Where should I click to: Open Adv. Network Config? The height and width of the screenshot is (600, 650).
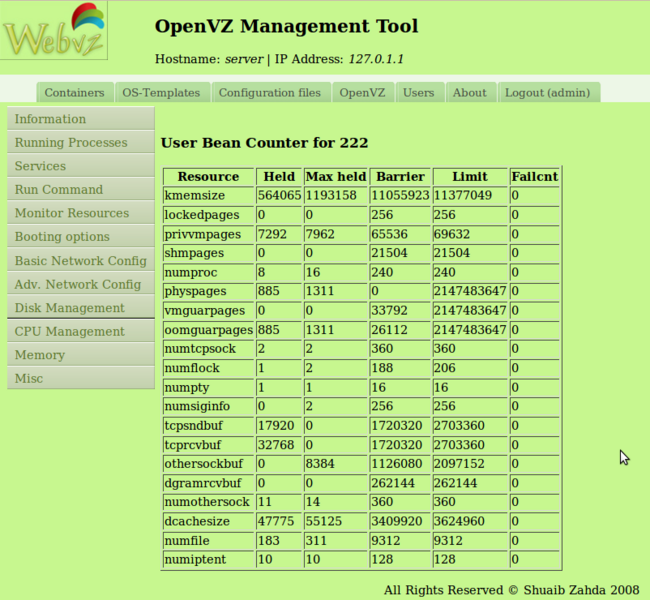[81, 284]
